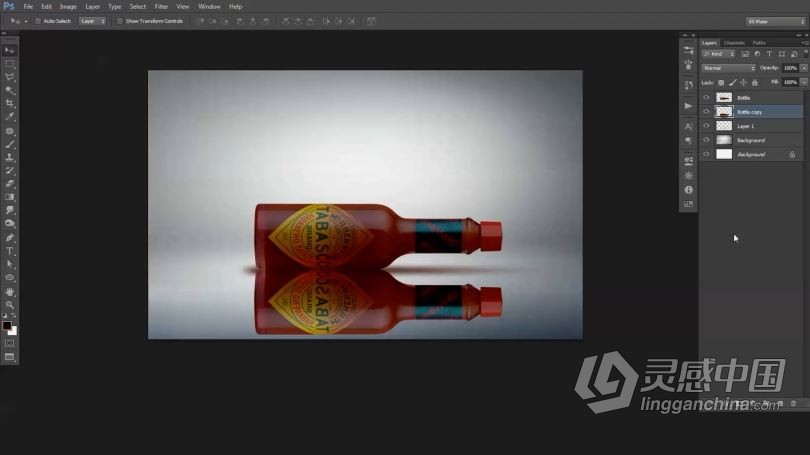Viewport: 810px width, 455px height.
Task: Select the Clone Stamp tool
Action: pos(10,158)
